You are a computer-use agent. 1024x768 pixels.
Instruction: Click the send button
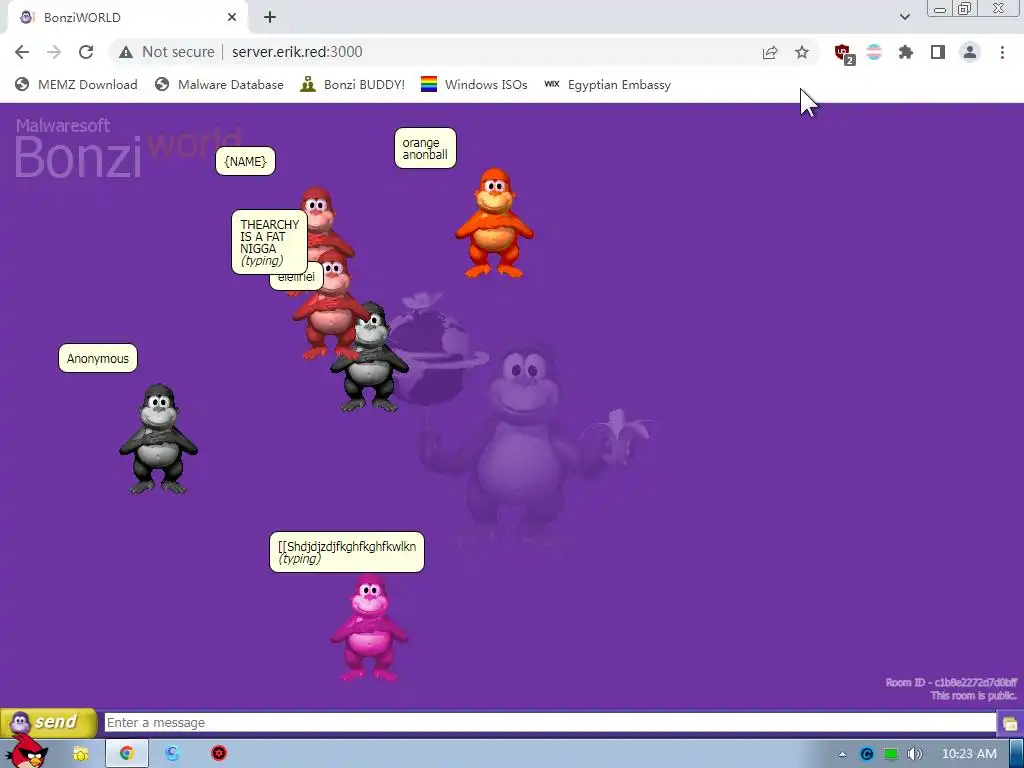pos(48,722)
